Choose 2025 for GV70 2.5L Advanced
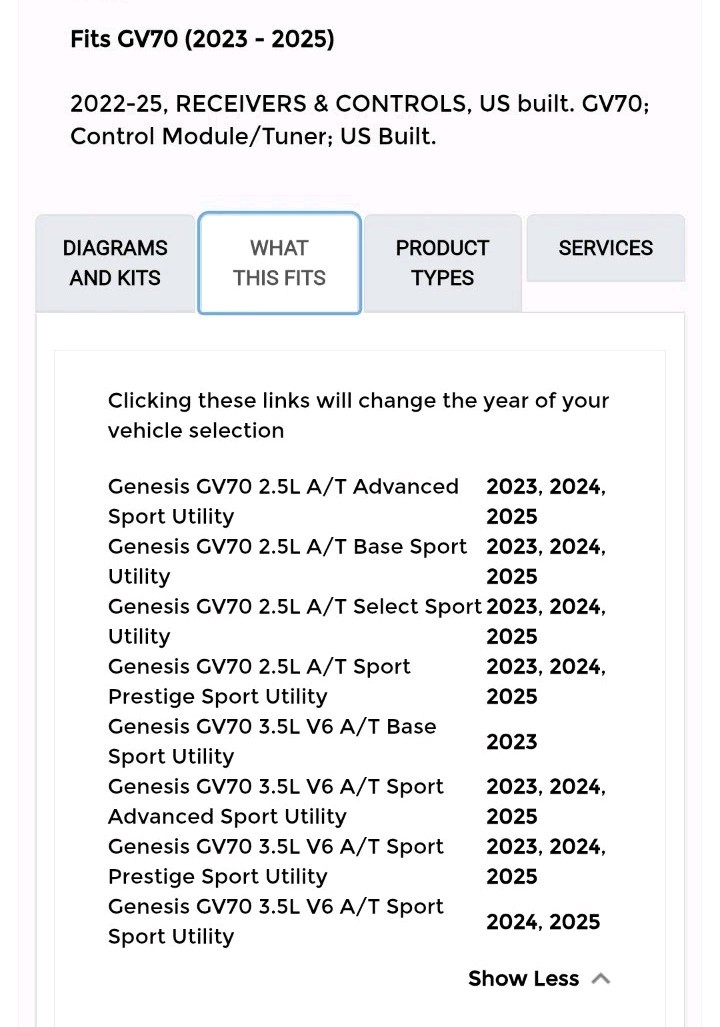 click(x=512, y=517)
